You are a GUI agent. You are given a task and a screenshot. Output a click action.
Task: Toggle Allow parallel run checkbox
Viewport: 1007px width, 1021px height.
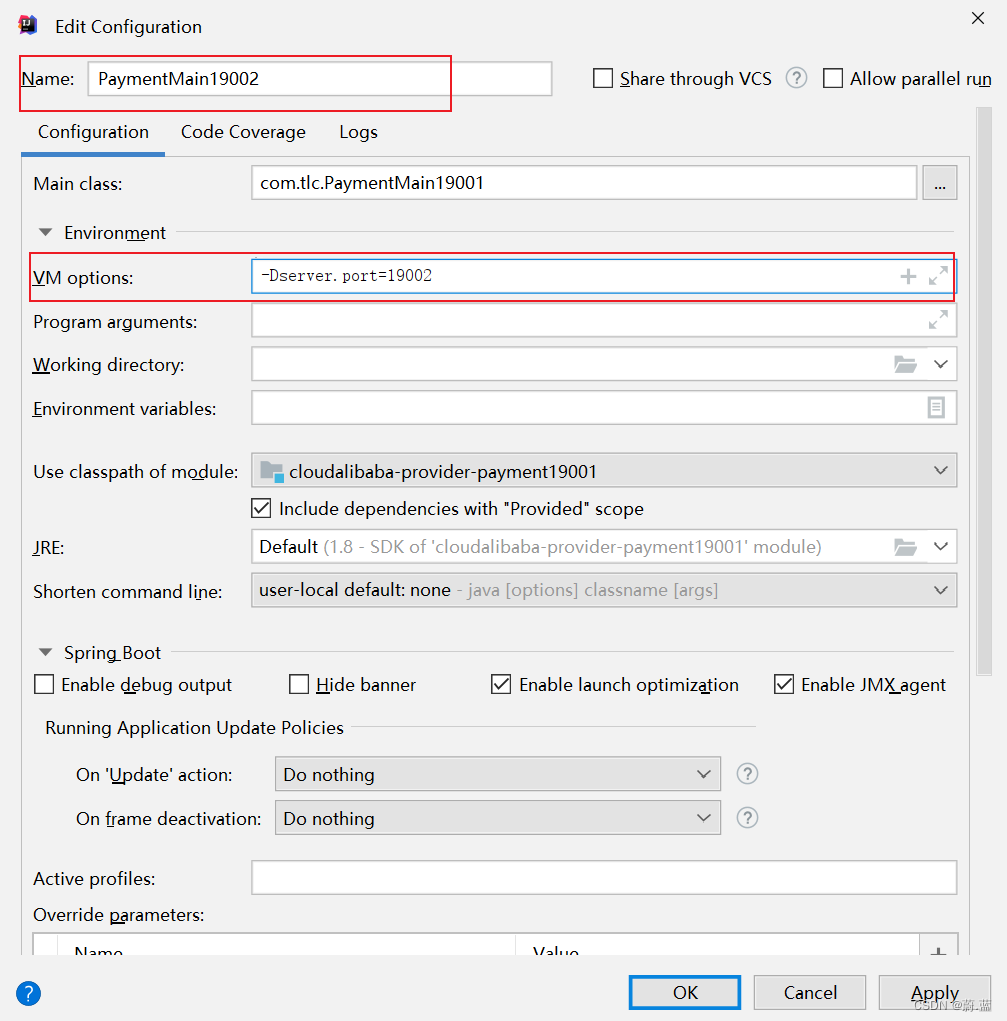pos(833,78)
